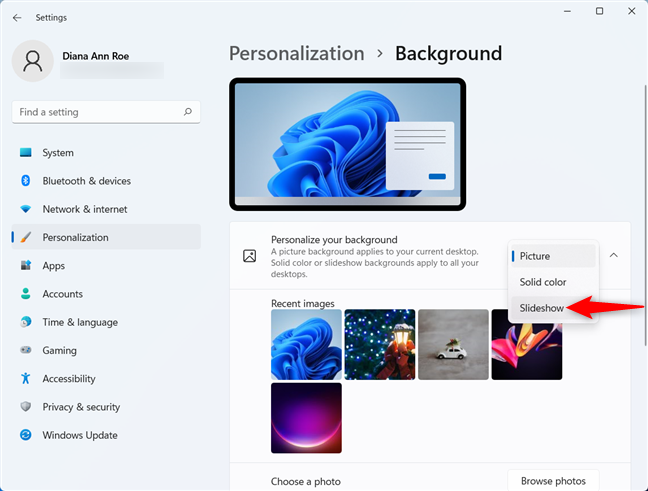Maximize the Settings window
The image size is (648, 491).
[x=599, y=12]
